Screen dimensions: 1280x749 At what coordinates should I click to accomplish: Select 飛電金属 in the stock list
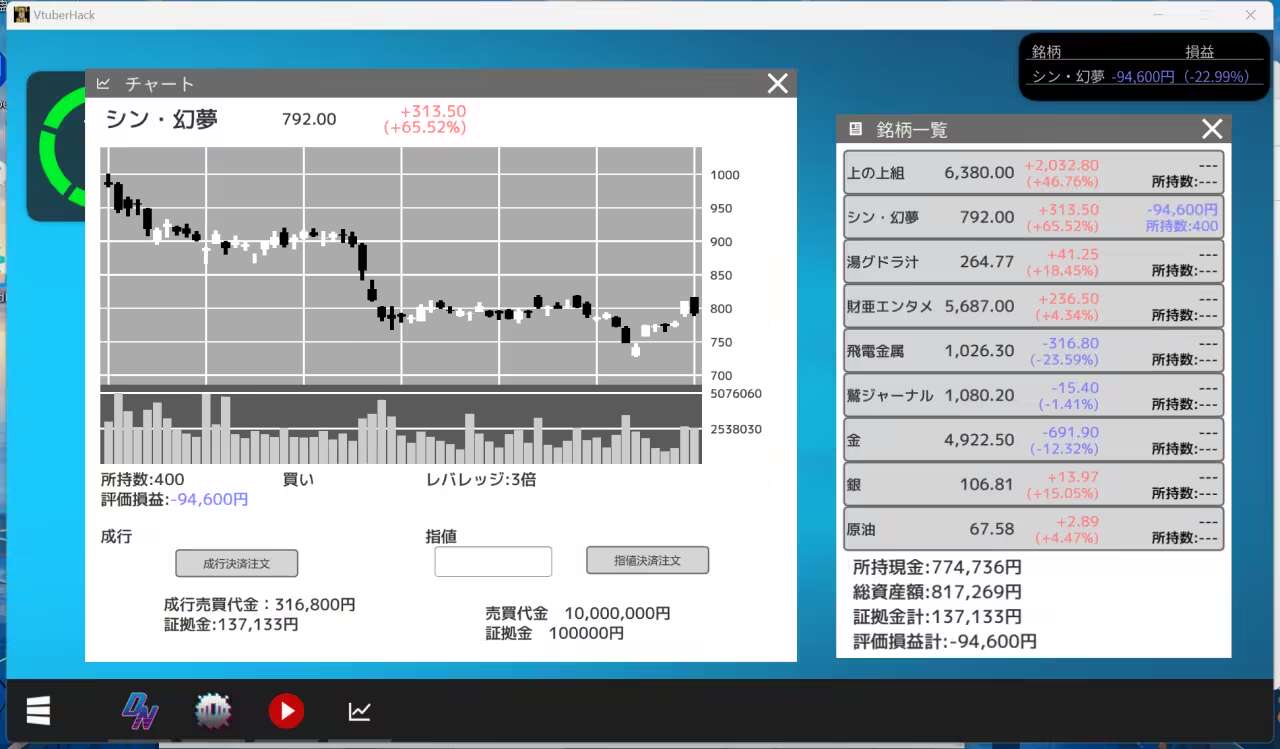[x=1033, y=350]
